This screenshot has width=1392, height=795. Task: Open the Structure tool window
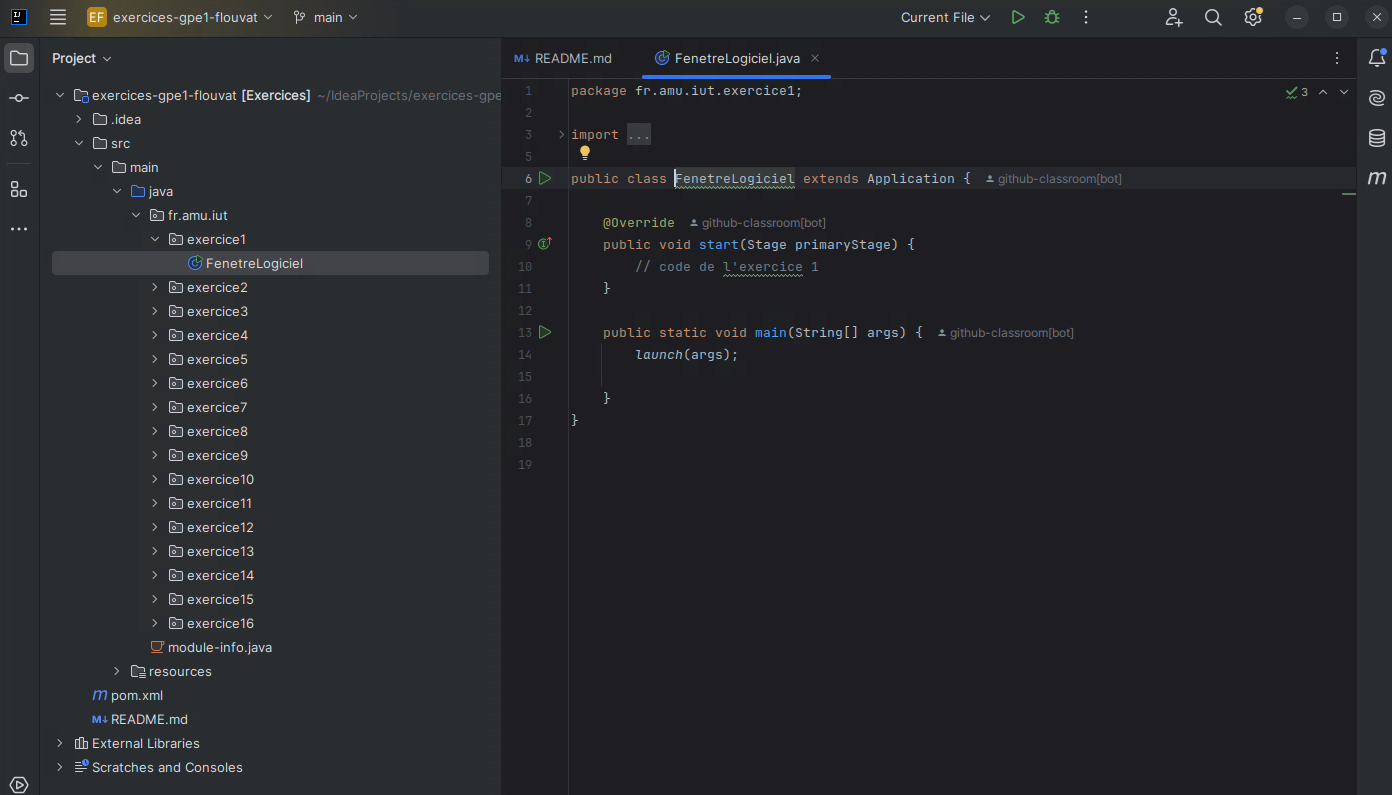[19, 189]
